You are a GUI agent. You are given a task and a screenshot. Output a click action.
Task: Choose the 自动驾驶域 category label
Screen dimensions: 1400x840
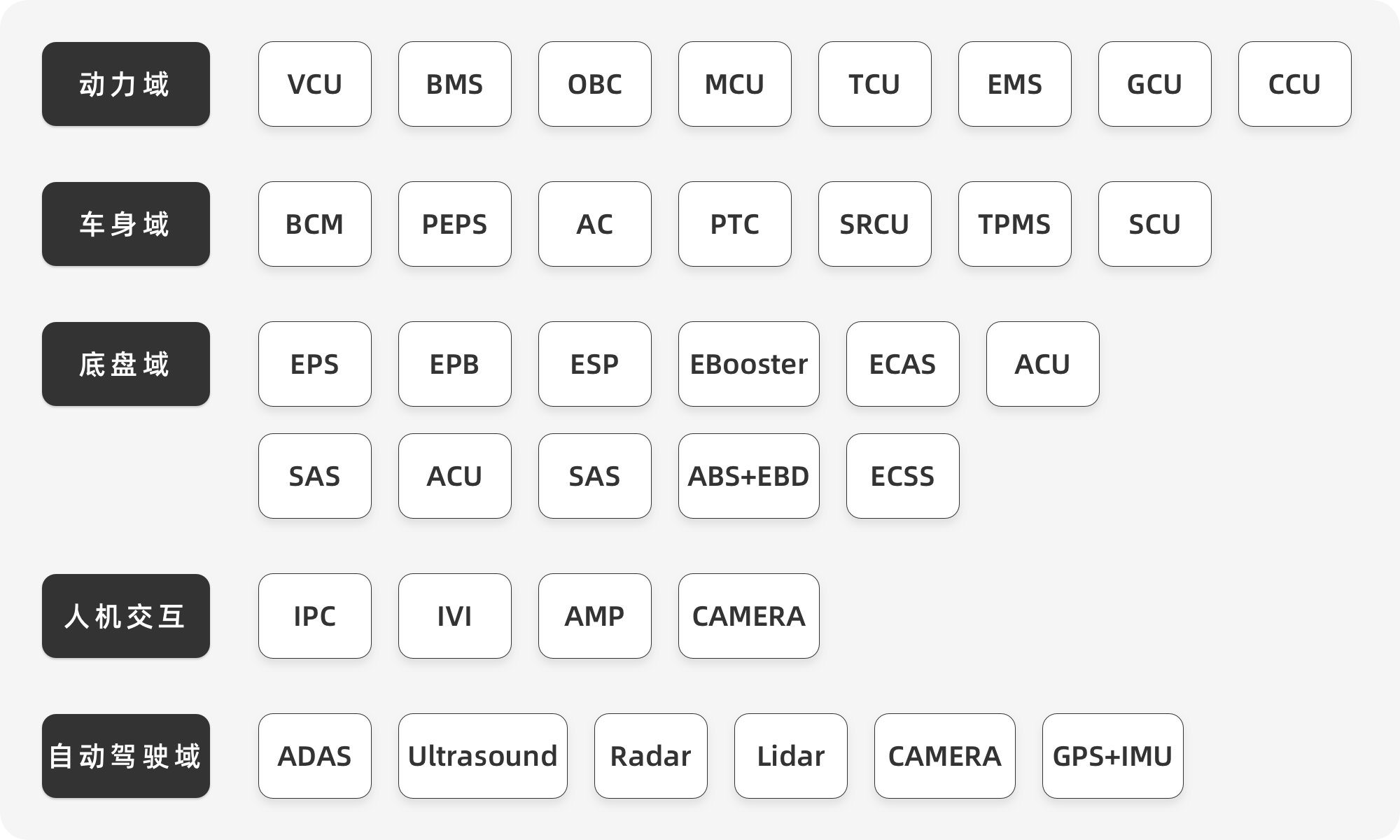pyautogui.click(x=126, y=756)
